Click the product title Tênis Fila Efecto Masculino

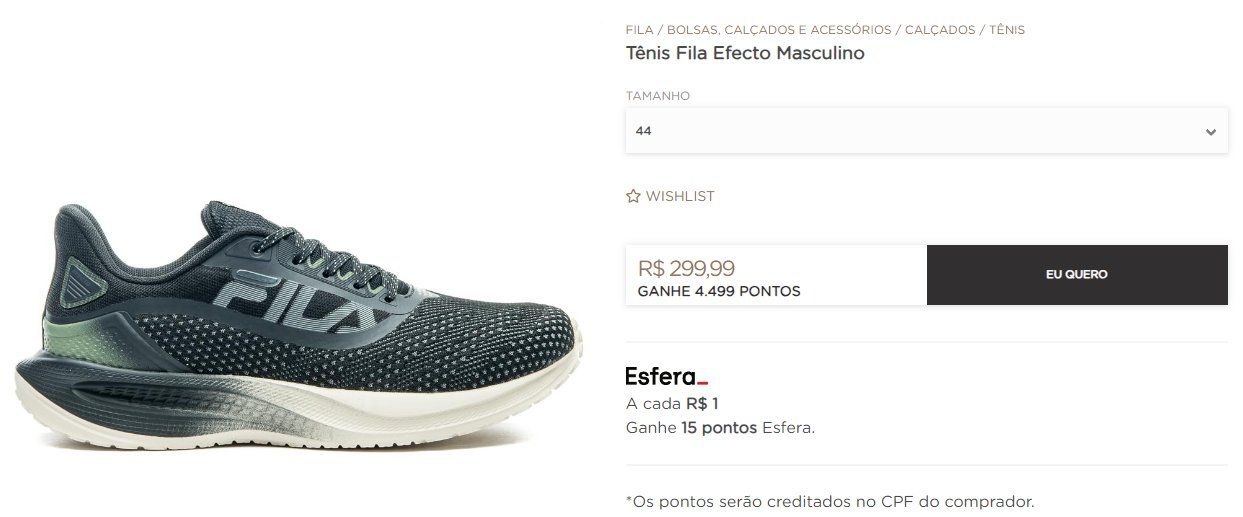click(x=745, y=53)
